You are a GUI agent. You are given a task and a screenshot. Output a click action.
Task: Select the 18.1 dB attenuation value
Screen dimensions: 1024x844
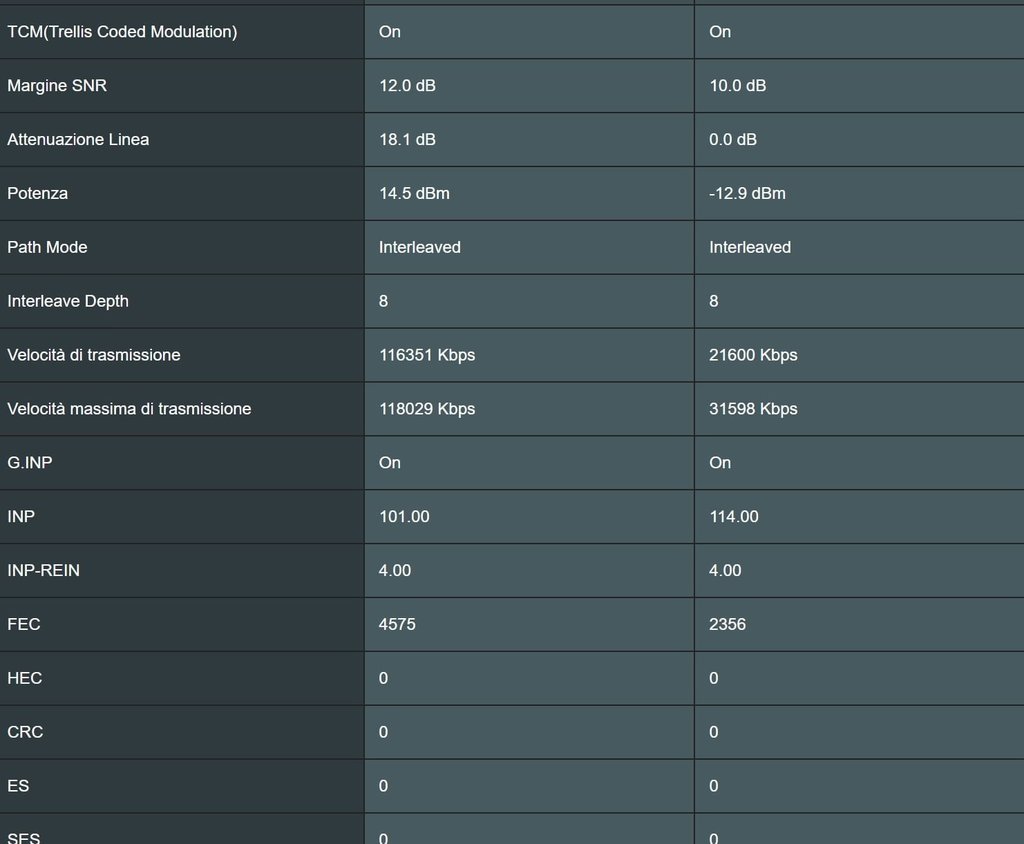click(407, 139)
